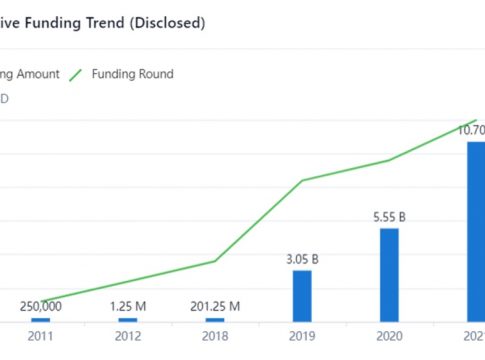This screenshot has height=360, width=485.
Task: Toggle the Funding Amount legend label
Action: (30, 74)
